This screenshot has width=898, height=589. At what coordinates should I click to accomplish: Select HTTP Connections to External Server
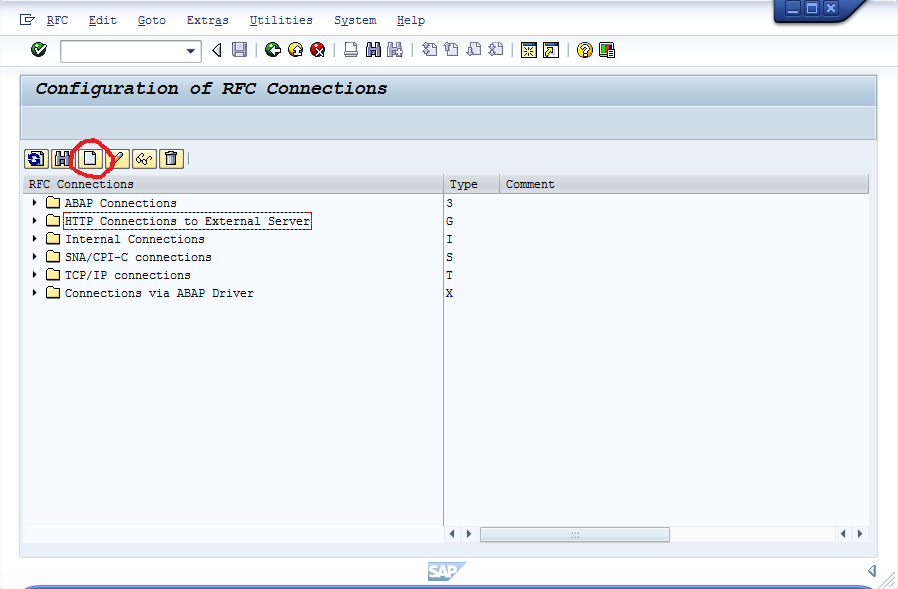[187, 221]
